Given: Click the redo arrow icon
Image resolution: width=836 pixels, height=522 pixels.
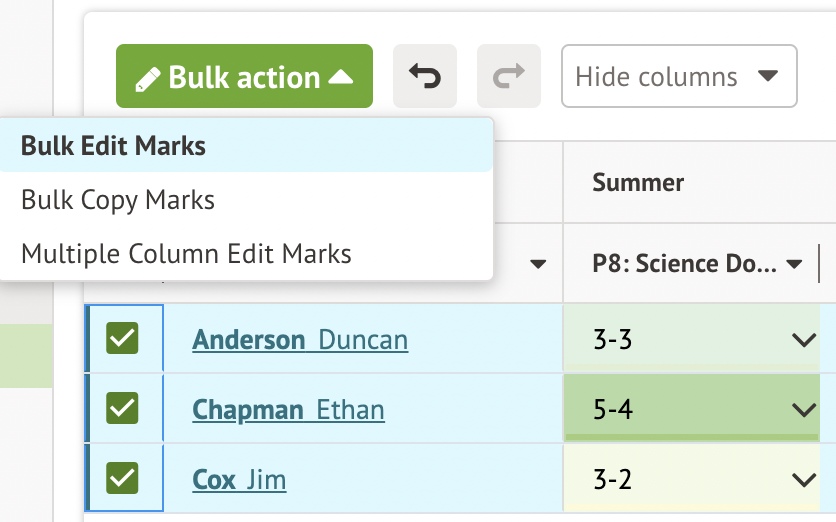Looking at the screenshot, I should [509, 76].
